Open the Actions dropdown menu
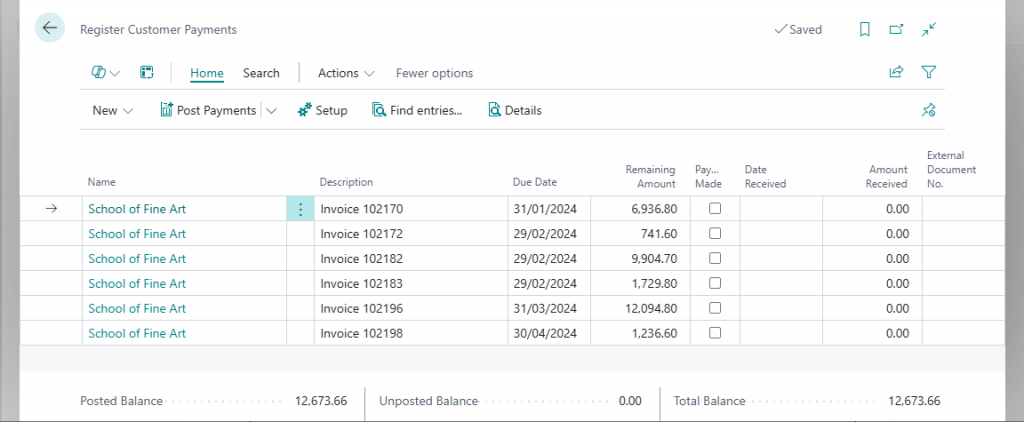 (346, 73)
